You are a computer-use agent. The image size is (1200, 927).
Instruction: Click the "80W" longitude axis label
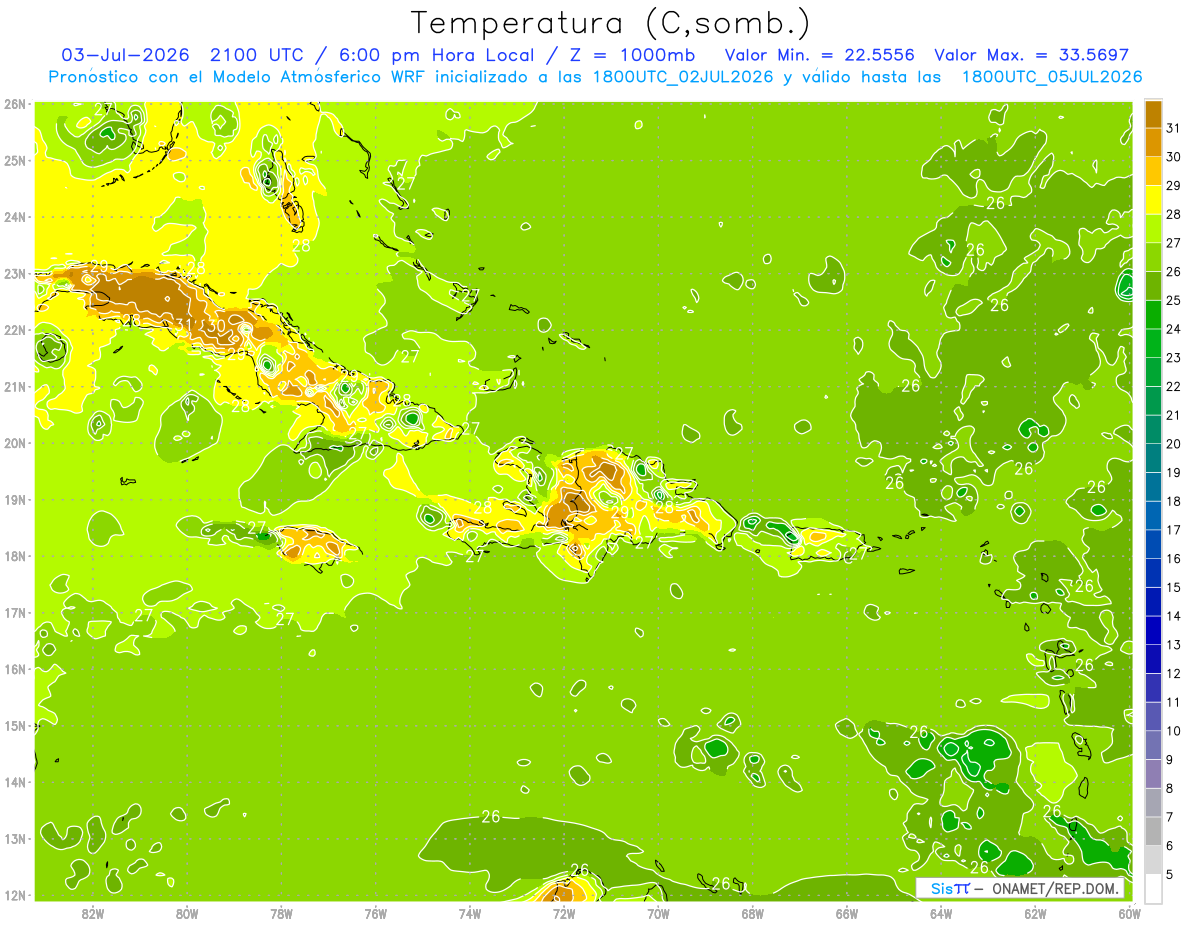(187, 913)
